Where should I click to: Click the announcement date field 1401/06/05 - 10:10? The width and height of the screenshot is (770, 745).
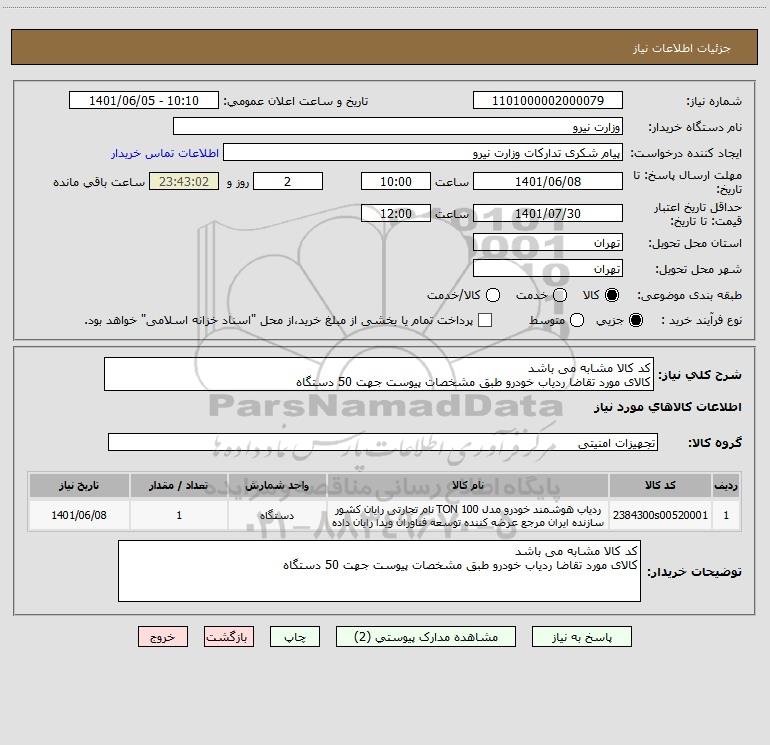[144, 100]
